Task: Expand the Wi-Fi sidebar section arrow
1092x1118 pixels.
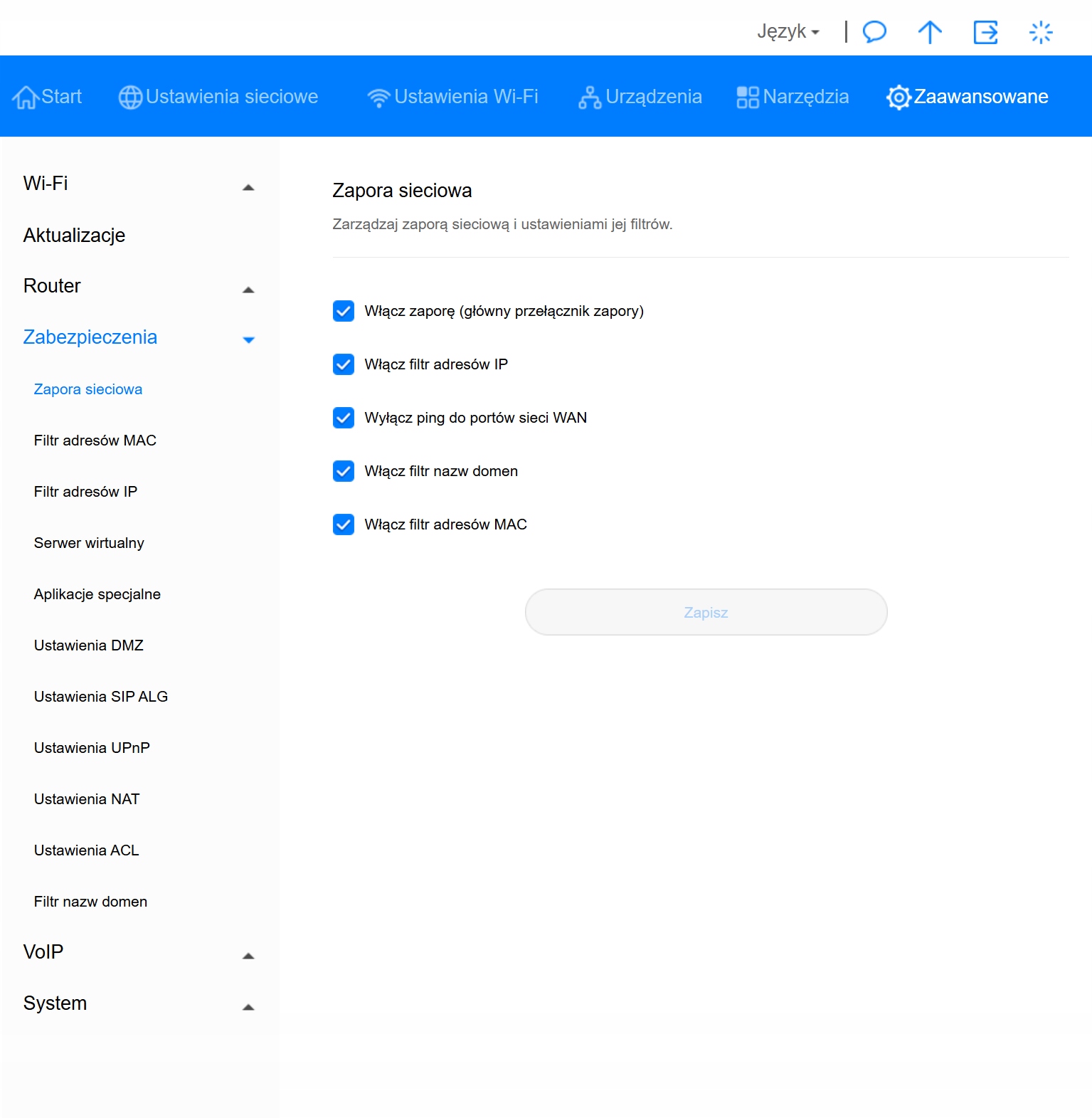Action: 248,188
